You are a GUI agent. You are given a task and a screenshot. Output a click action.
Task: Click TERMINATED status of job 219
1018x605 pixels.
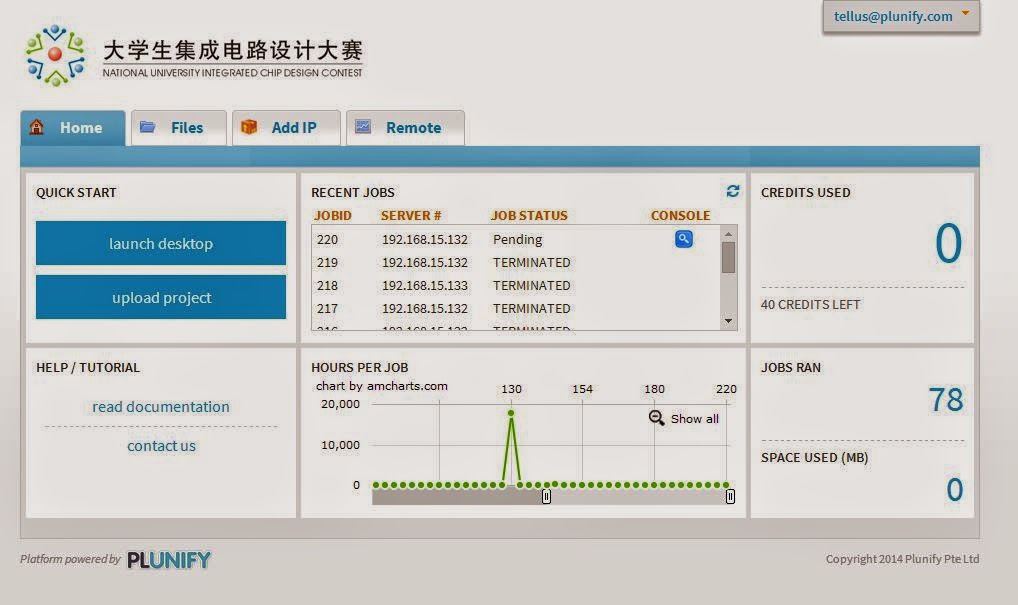(x=532, y=262)
